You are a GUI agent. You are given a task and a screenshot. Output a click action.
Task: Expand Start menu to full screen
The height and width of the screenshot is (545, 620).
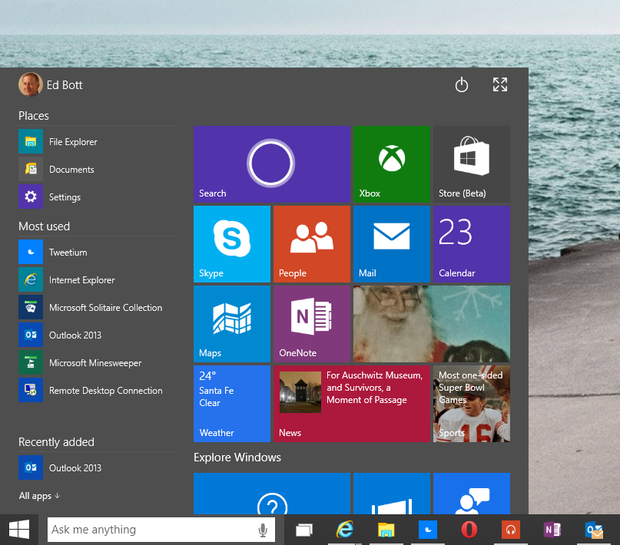500,85
